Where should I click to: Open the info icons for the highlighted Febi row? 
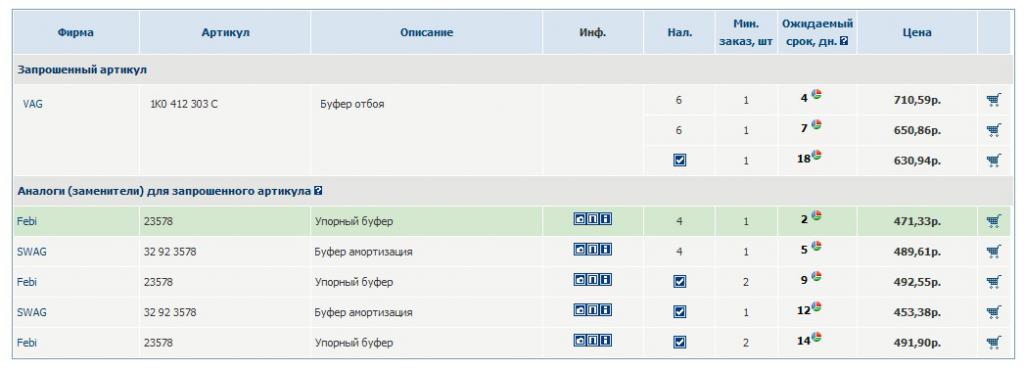click(x=593, y=219)
